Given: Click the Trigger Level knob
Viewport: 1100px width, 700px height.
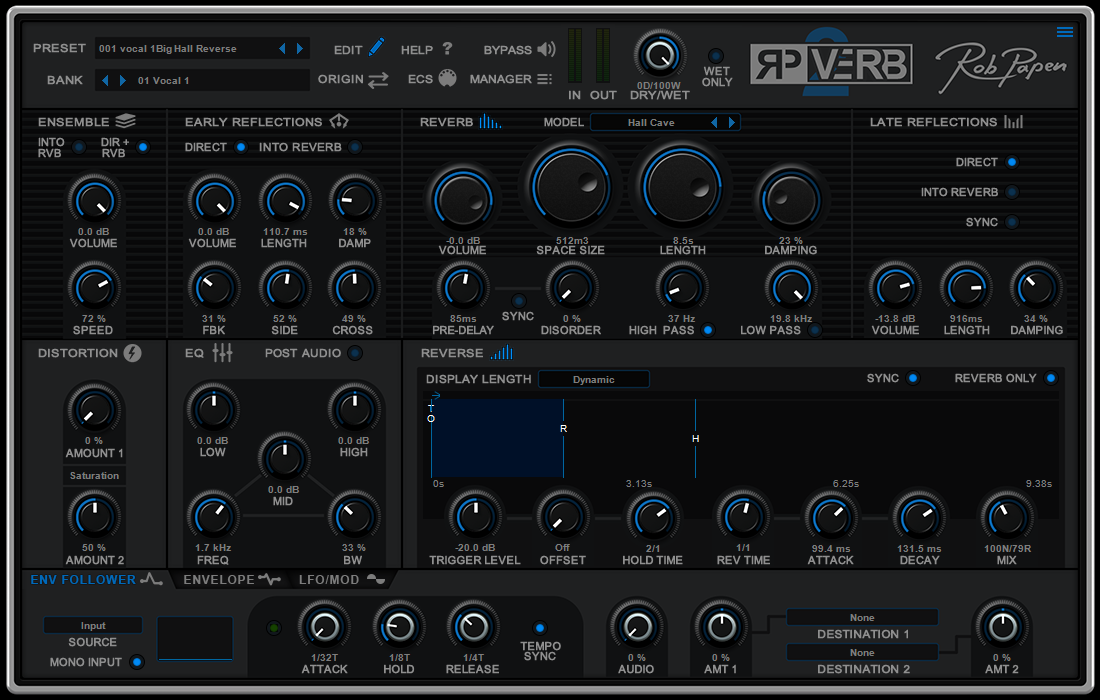Looking at the screenshot, I should [475, 517].
